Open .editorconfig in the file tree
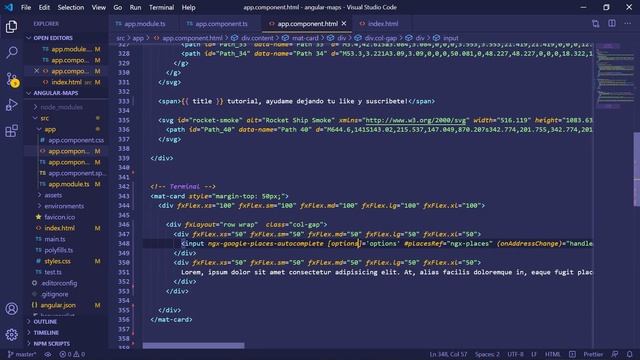The height and width of the screenshot is (360, 640). pos(59,283)
